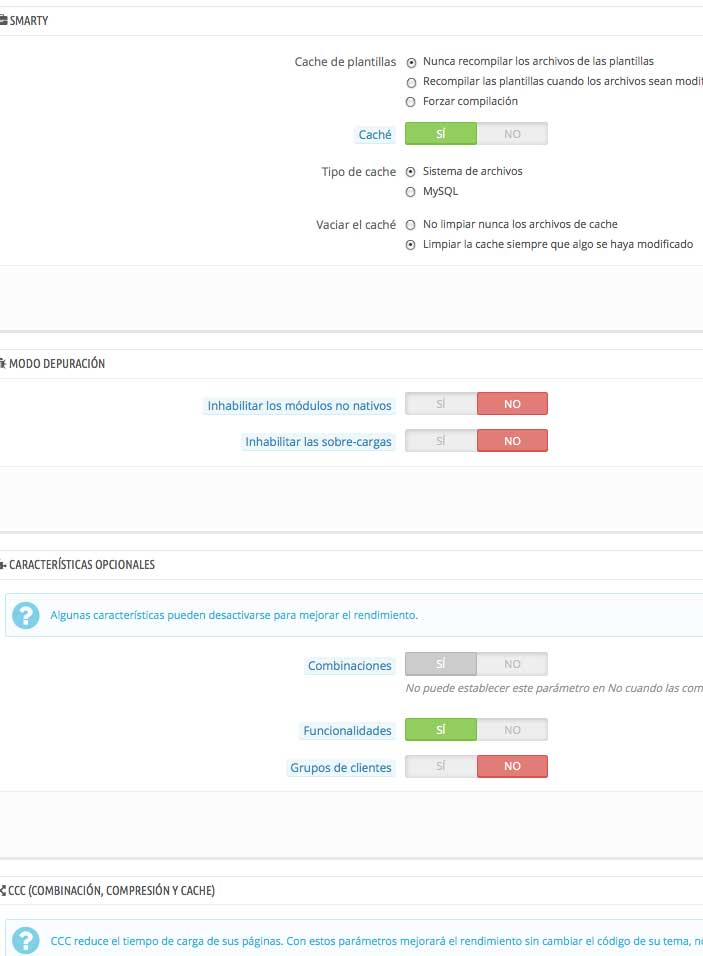Click the Smarty section briefcase icon
Viewport: 703px width, 956px height.
point(3,20)
